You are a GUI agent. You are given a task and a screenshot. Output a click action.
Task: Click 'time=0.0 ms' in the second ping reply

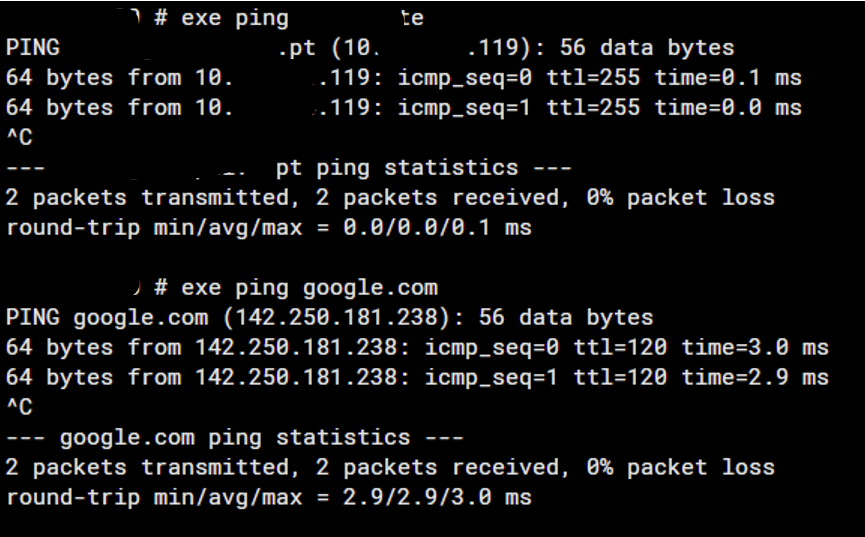[x=728, y=108]
